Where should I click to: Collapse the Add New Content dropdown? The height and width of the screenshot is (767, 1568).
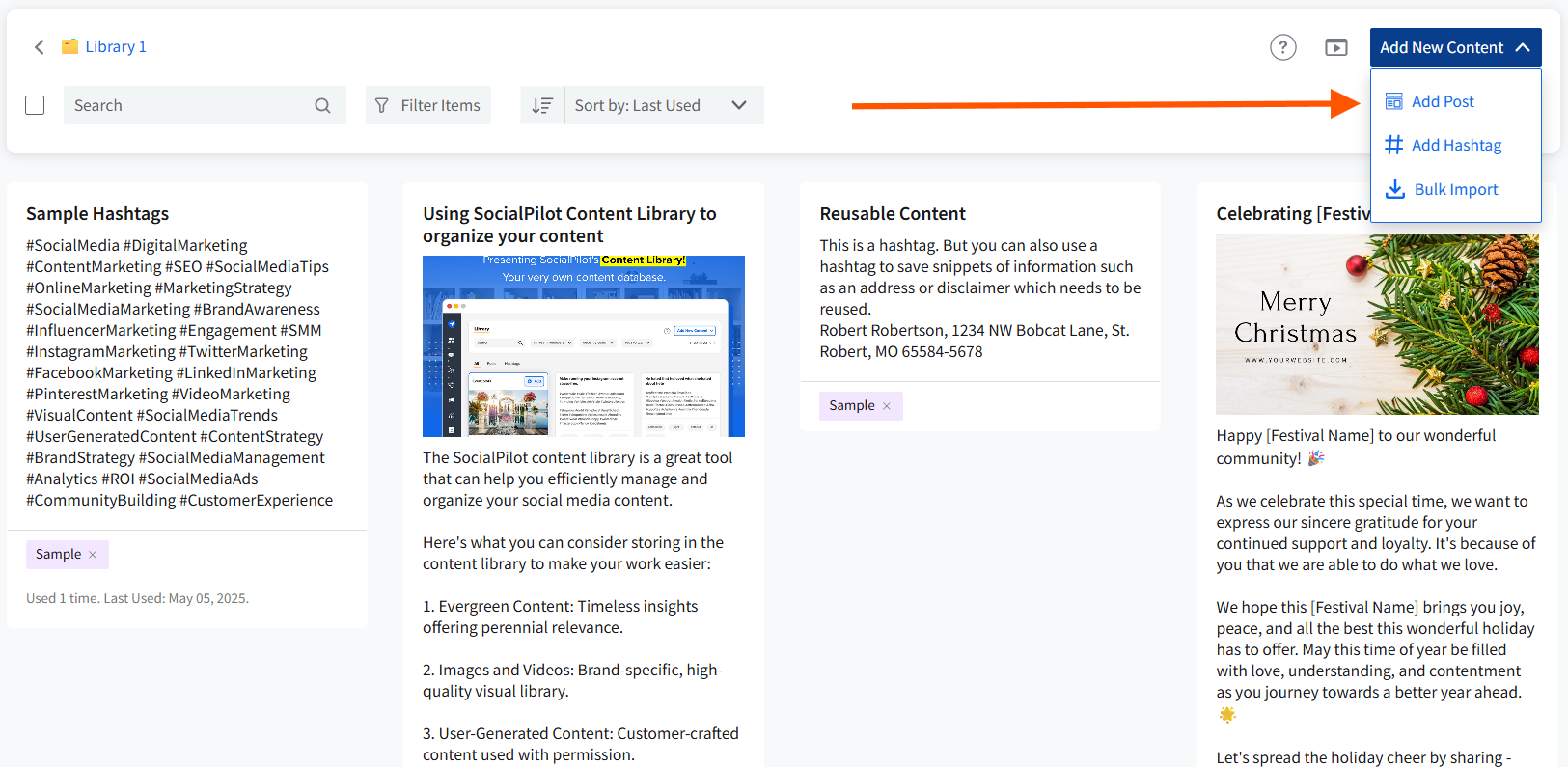(x=1455, y=47)
